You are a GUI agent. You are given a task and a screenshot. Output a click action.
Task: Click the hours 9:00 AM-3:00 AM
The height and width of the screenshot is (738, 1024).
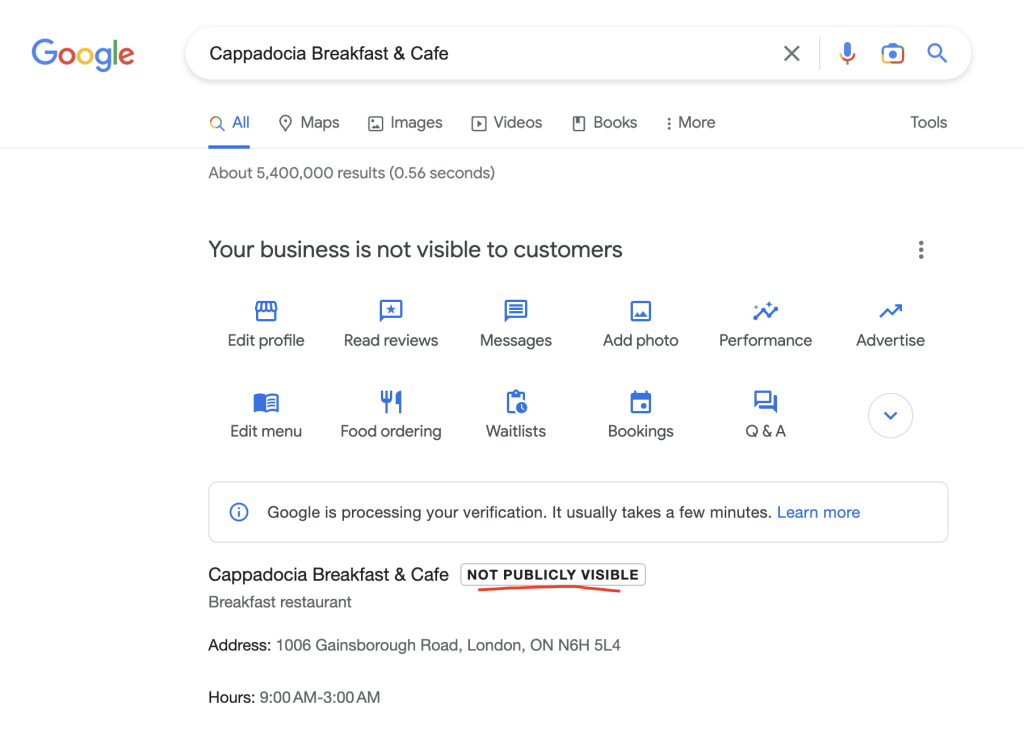[x=319, y=698]
